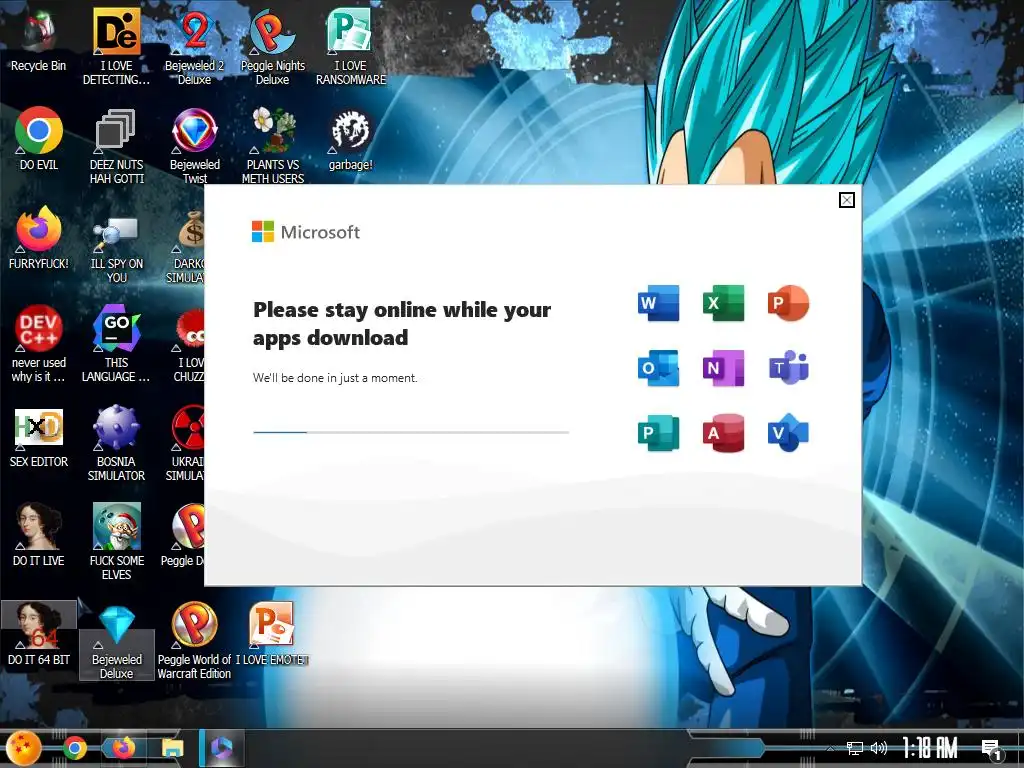Screen dimensions: 1024x768
Task: Click 'We'll be done in just a moment' text
Action: tap(335, 378)
